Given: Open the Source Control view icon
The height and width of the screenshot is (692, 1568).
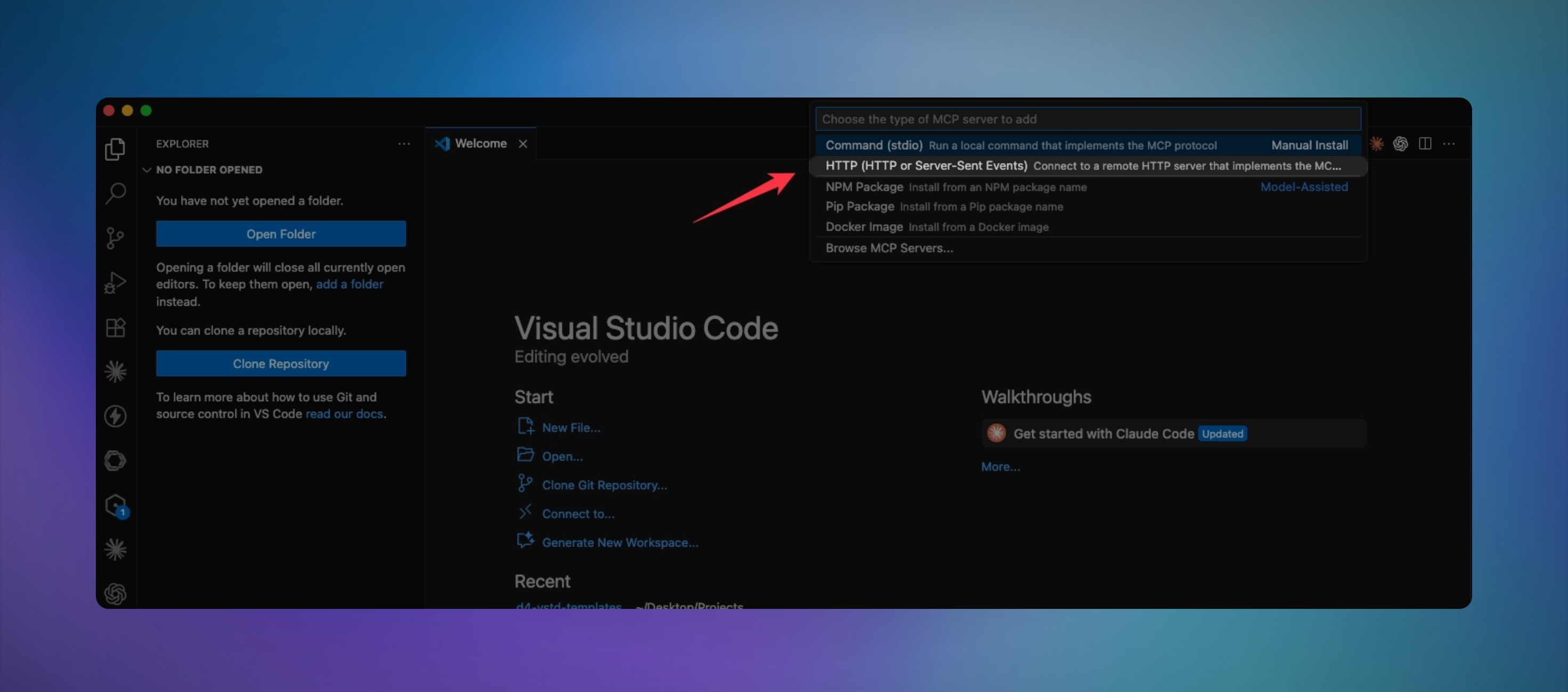Looking at the screenshot, I should coord(115,238).
